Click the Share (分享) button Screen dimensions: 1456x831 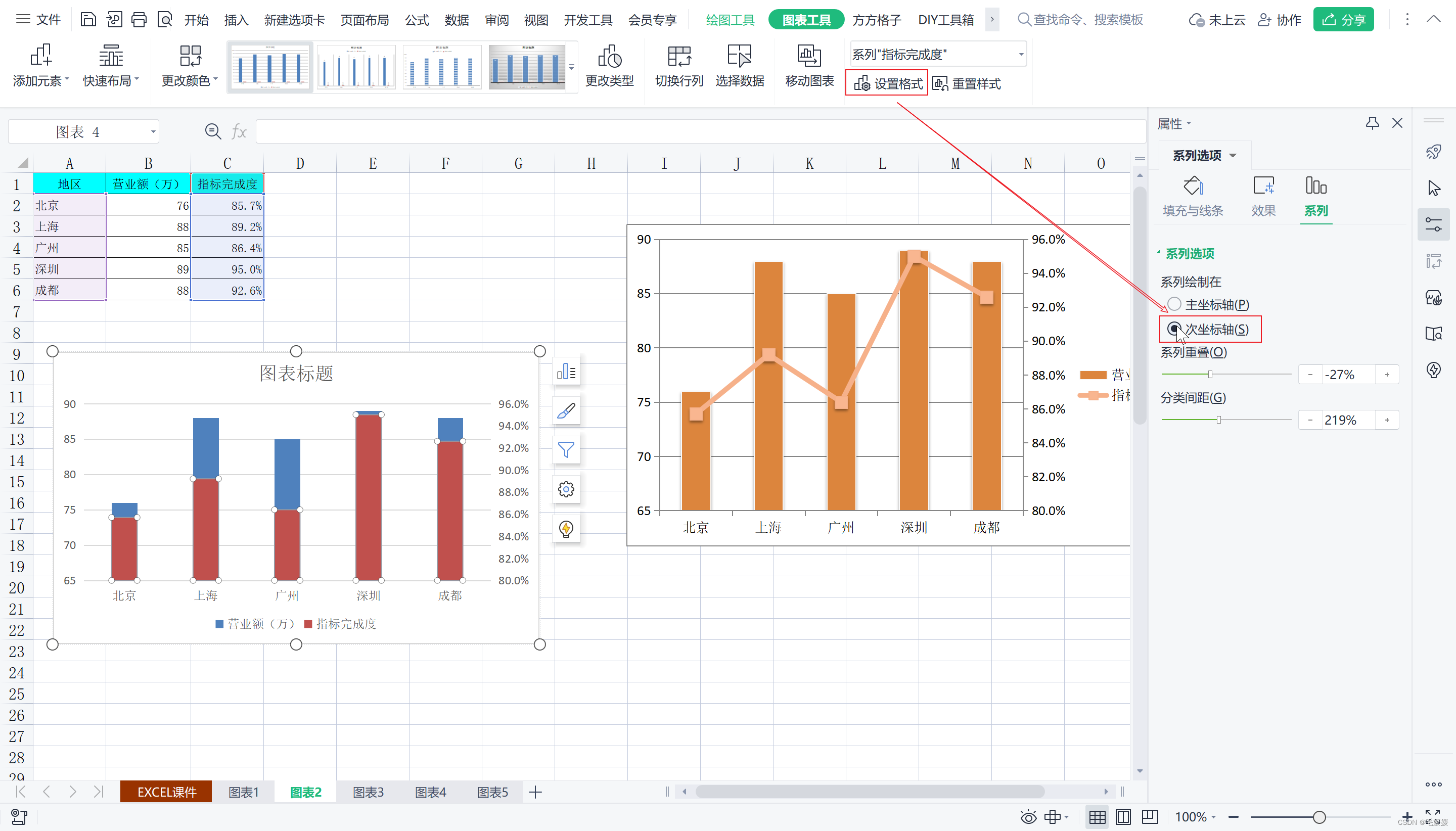click(x=1343, y=19)
